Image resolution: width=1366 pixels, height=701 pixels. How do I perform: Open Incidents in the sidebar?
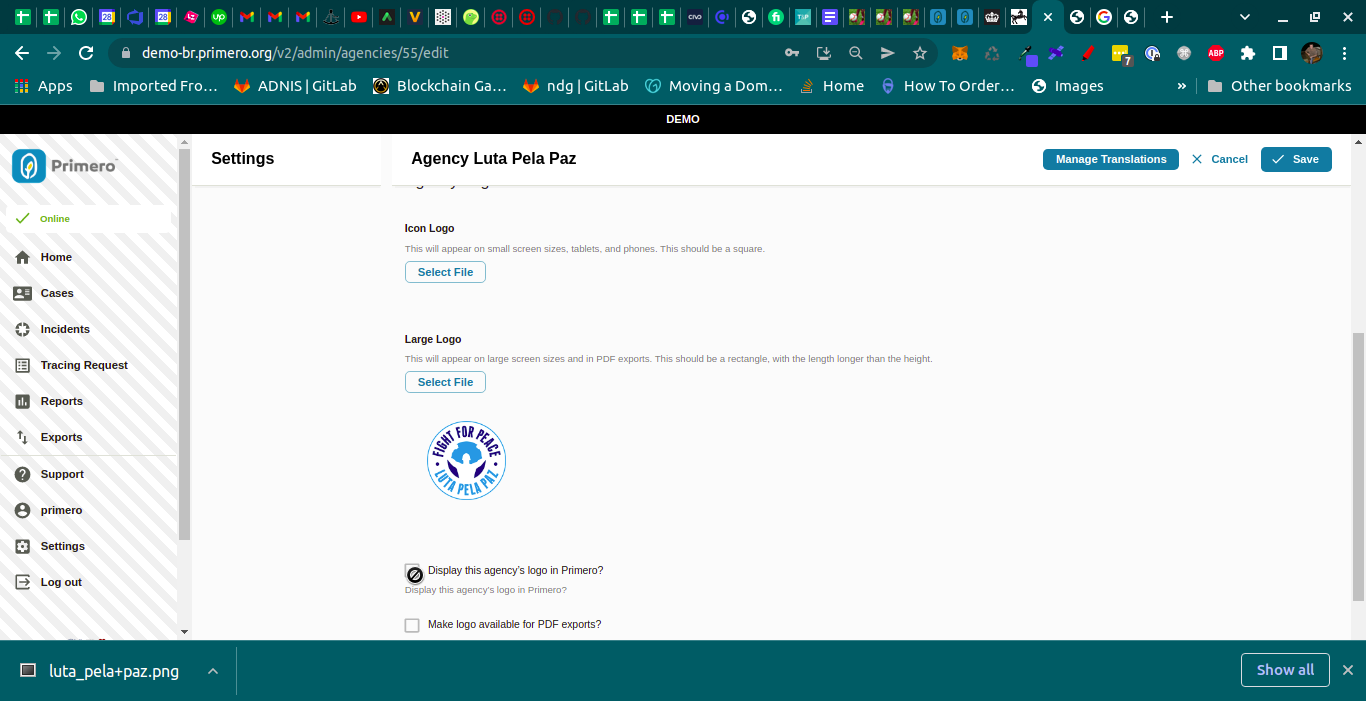[65, 329]
